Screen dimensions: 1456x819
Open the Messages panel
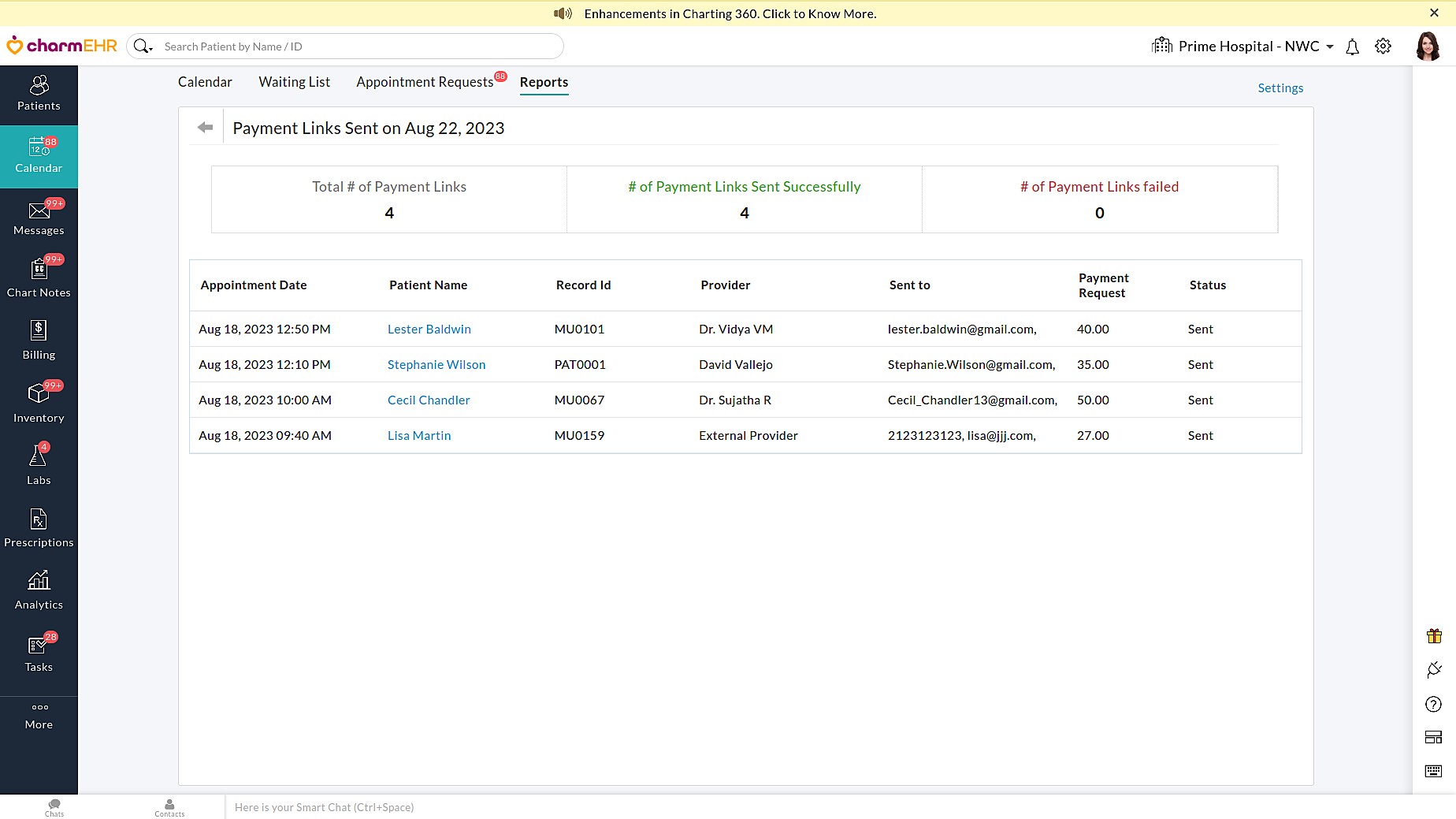tap(39, 218)
